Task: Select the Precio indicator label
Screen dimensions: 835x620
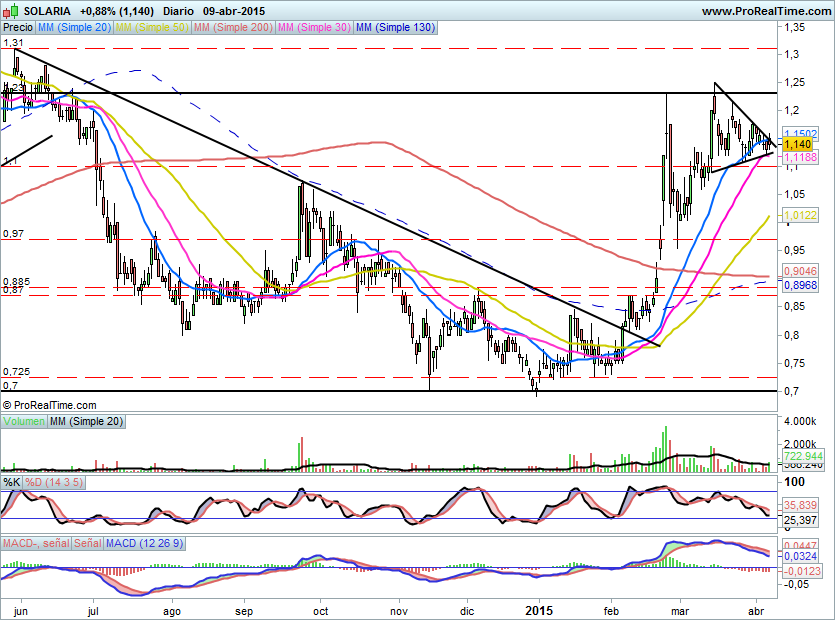Action: 17,28
